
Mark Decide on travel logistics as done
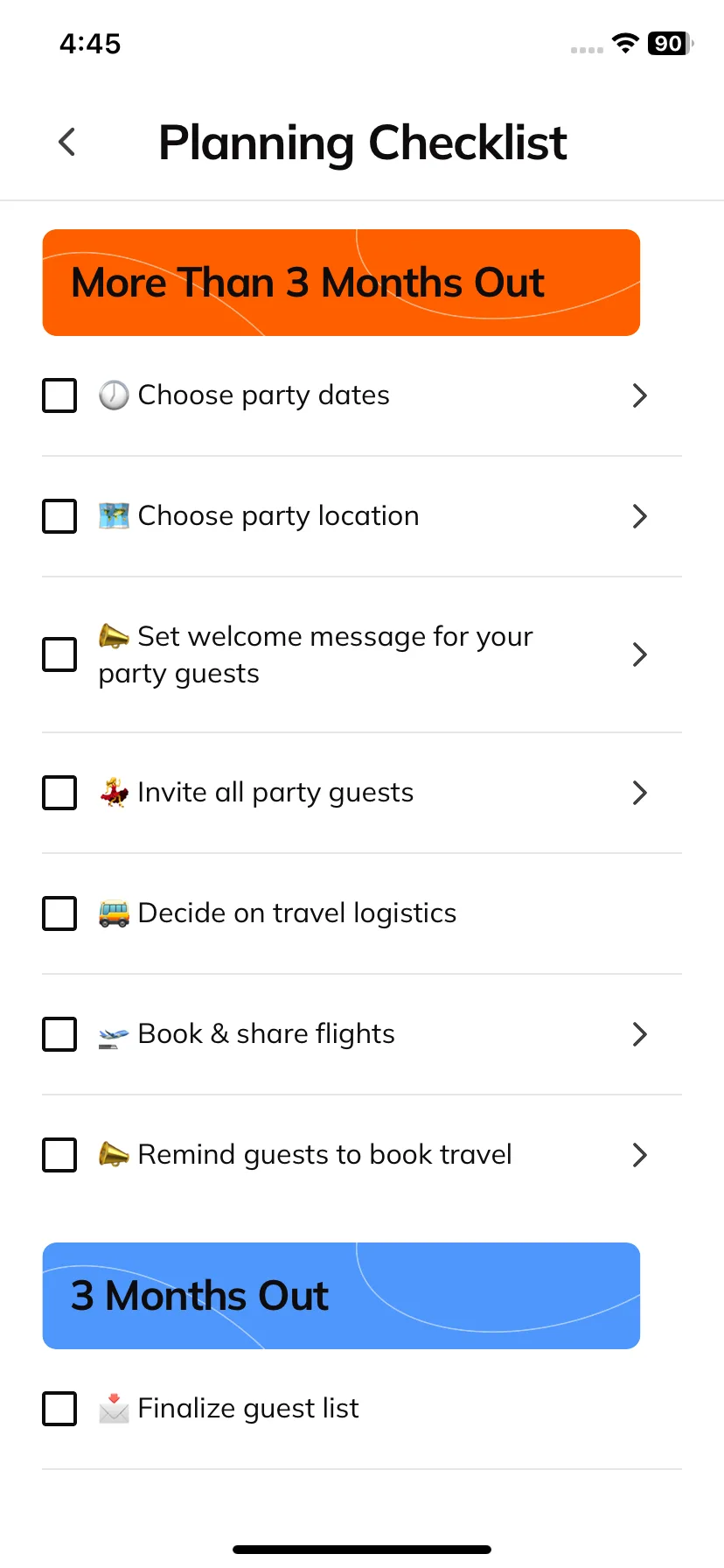pyautogui.click(x=59, y=913)
